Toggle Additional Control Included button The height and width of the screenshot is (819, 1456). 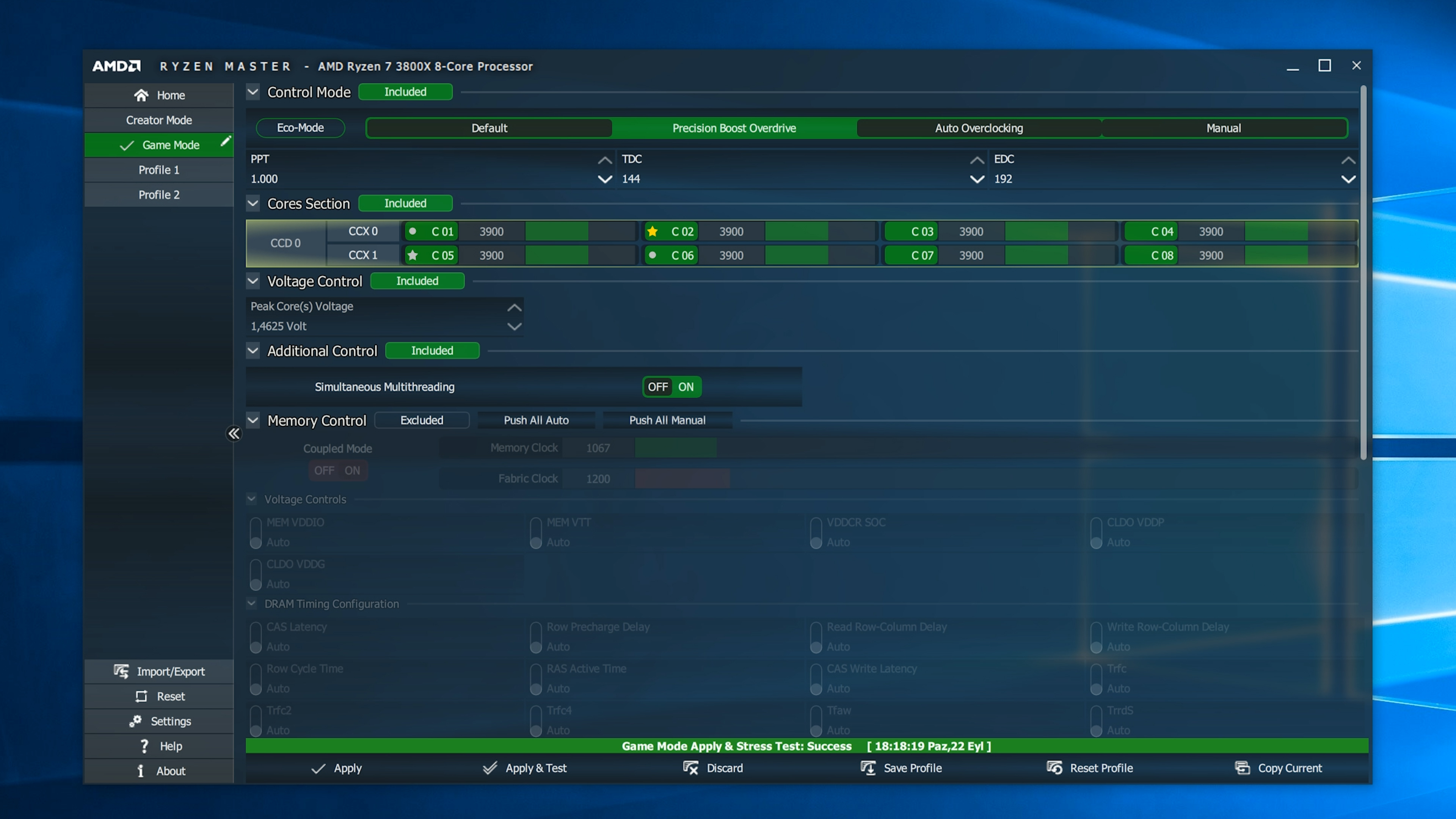pos(432,350)
